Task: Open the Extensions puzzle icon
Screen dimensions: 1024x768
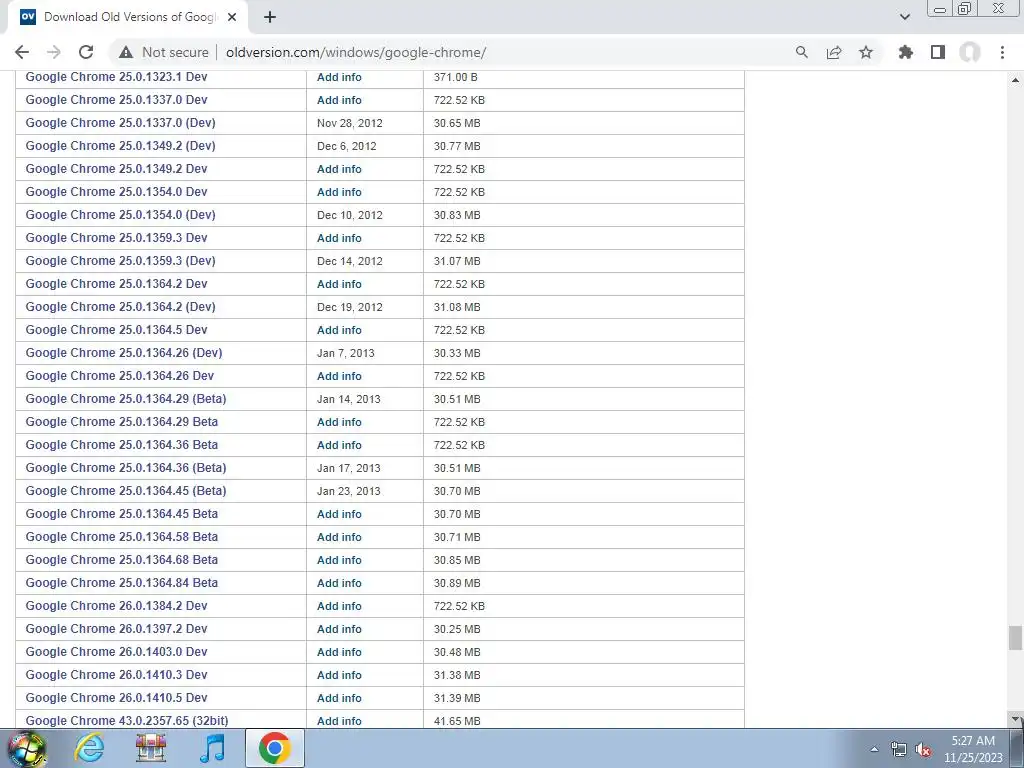Action: click(906, 52)
